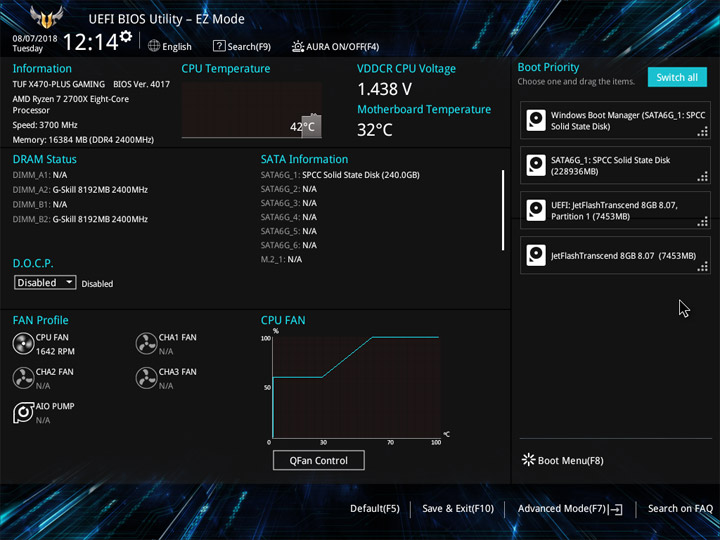Click the BIOS Ver. 4017 text
The image size is (720, 540).
[x=141, y=84]
